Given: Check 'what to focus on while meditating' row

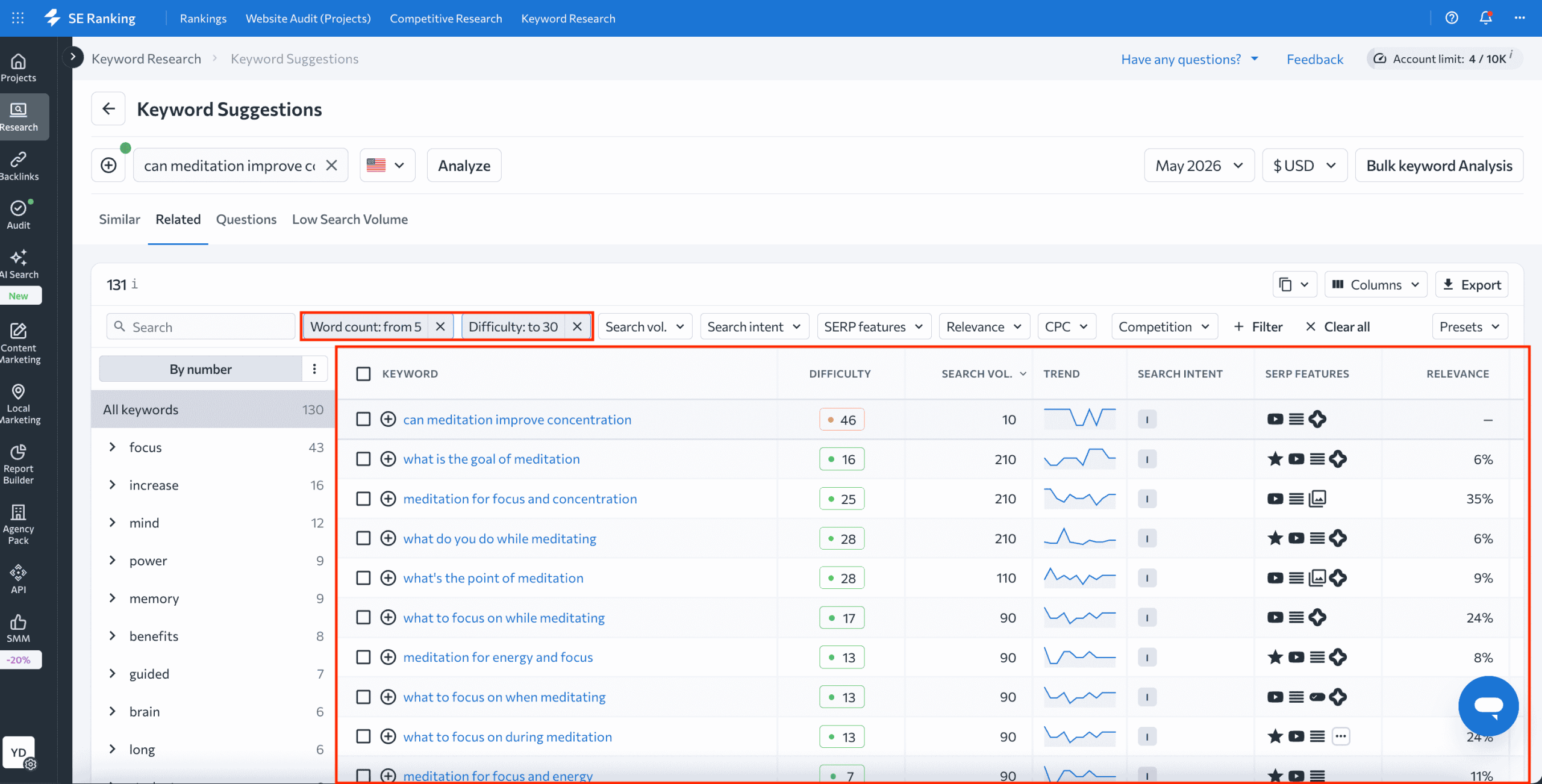Looking at the screenshot, I should point(363,618).
